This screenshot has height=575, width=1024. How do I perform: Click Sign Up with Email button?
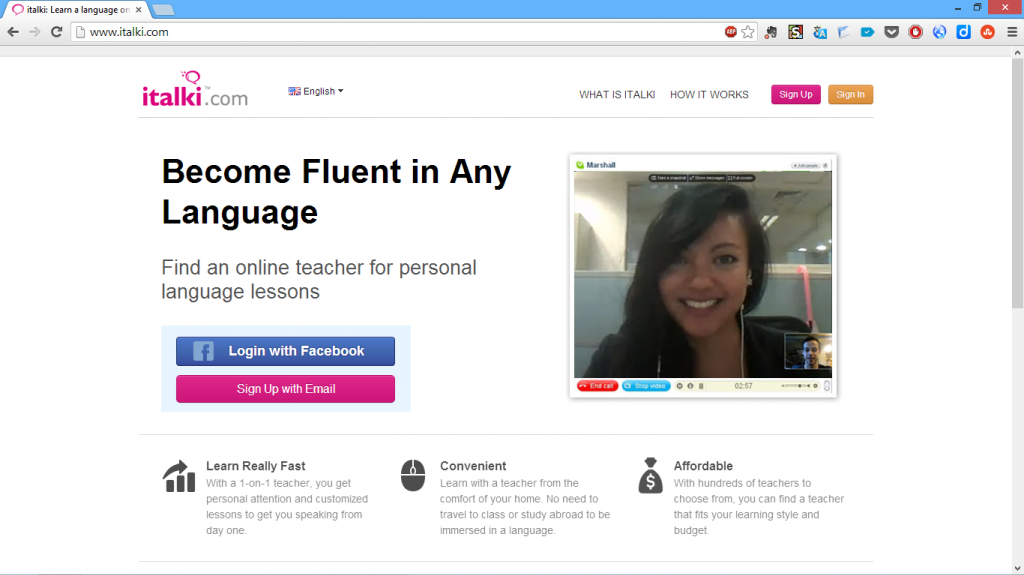(285, 389)
